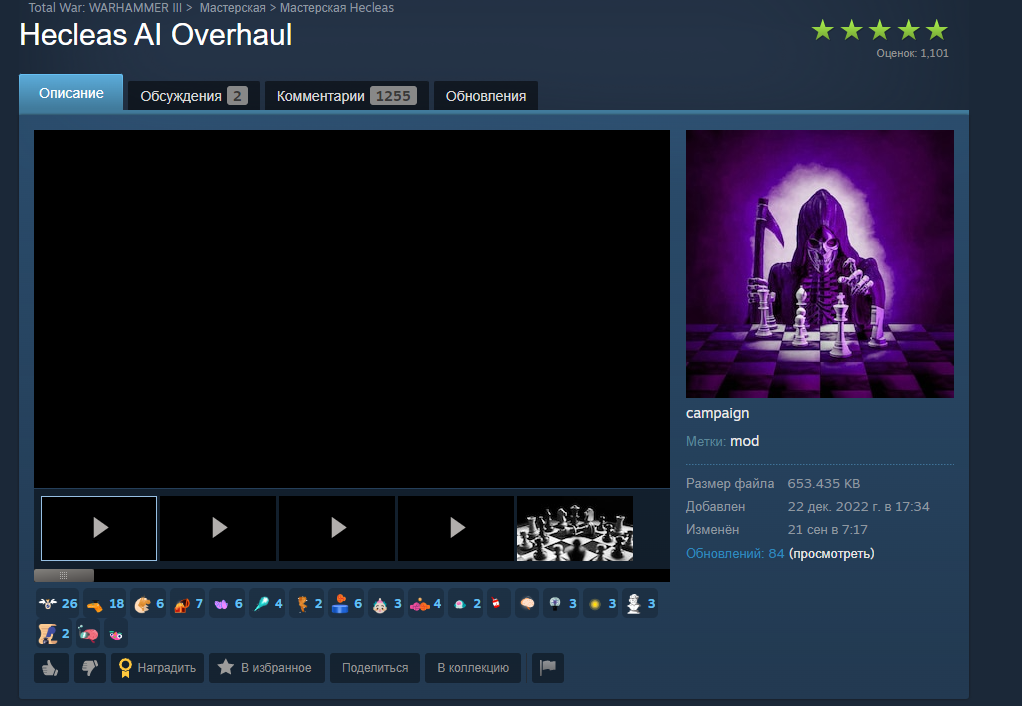Select the yellow sun award icon

(600, 604)
